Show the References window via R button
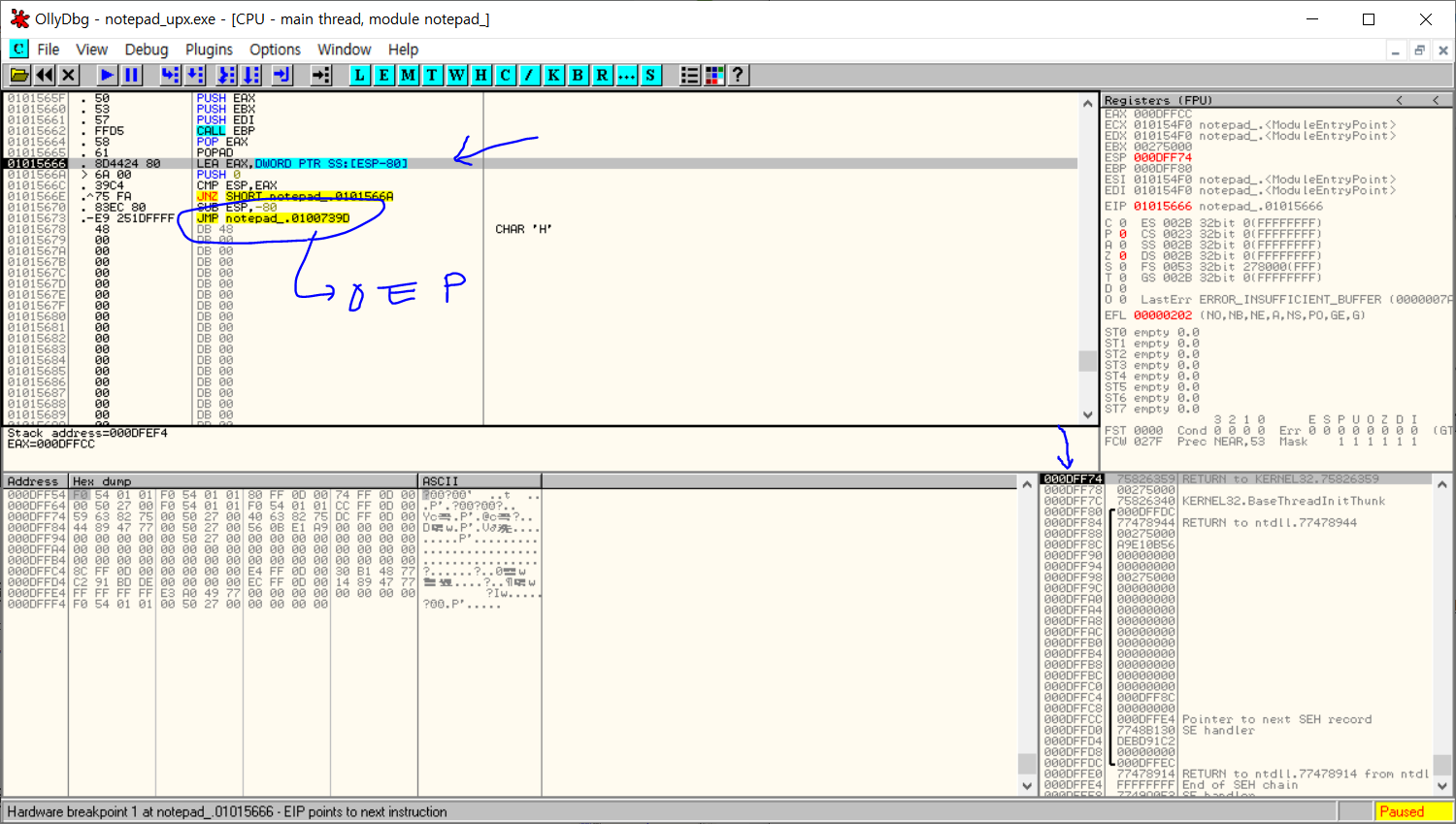This screenshot has height=824, width=1456. [x=602, y=75]
